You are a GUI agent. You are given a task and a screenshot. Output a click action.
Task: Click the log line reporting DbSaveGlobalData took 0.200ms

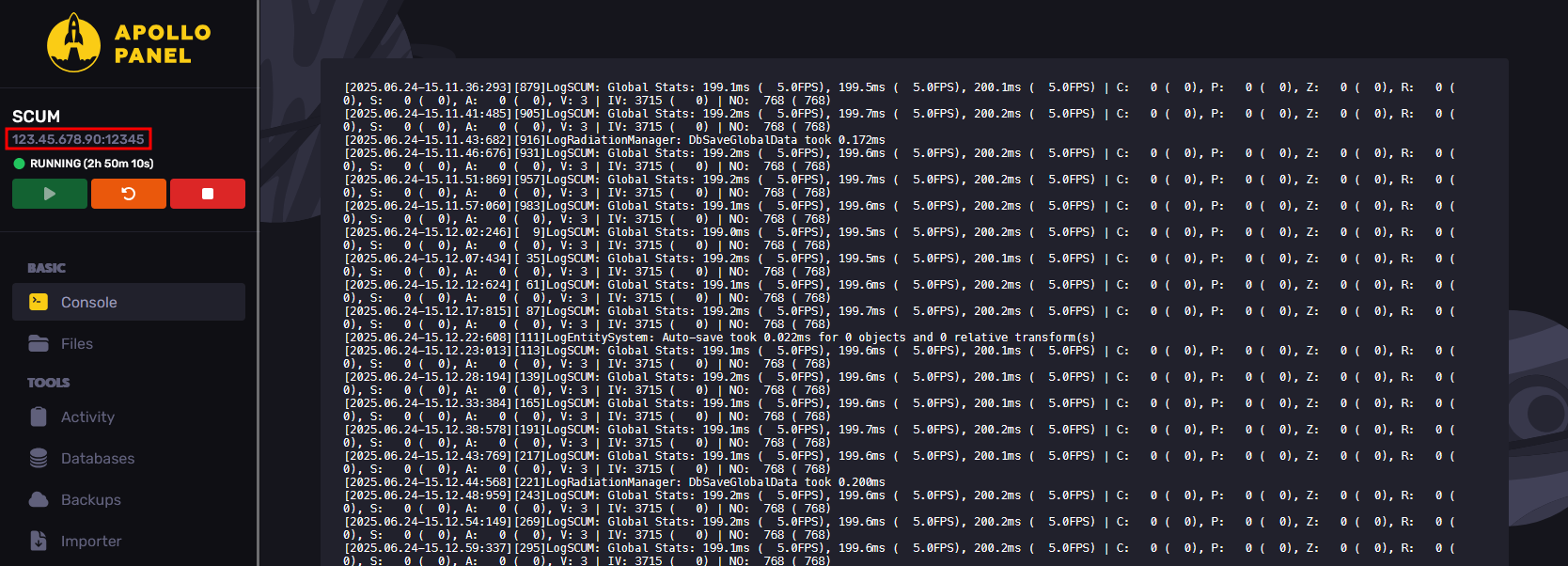click(615, 482)
